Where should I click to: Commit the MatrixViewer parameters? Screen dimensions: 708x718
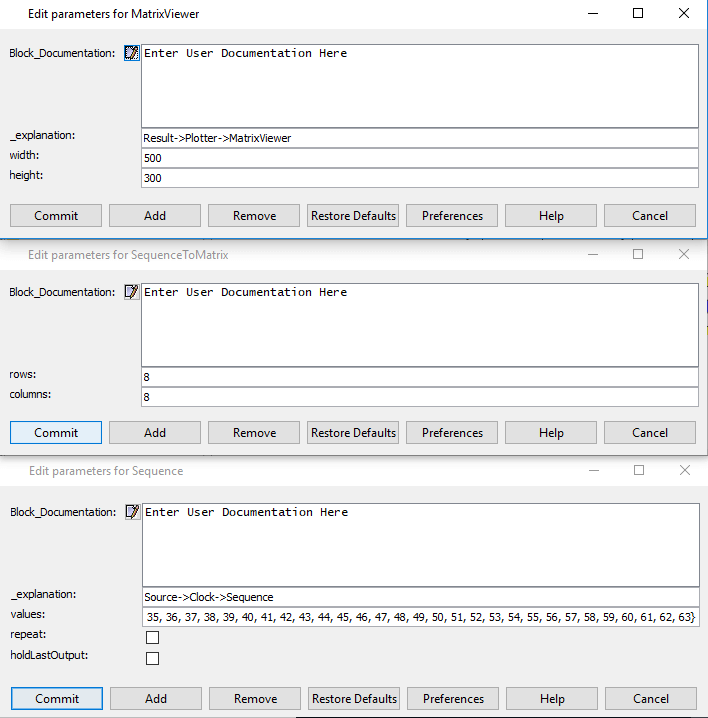(56, 216)
